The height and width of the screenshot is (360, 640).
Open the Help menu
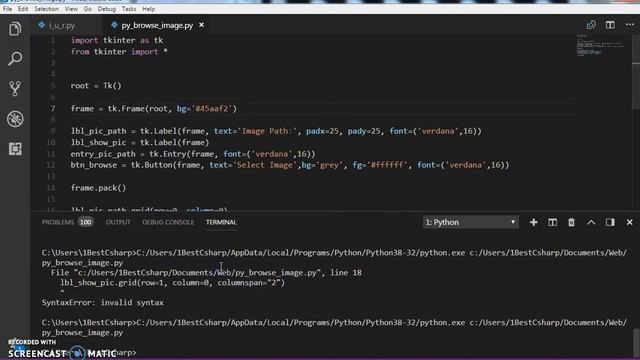(149, 9)
